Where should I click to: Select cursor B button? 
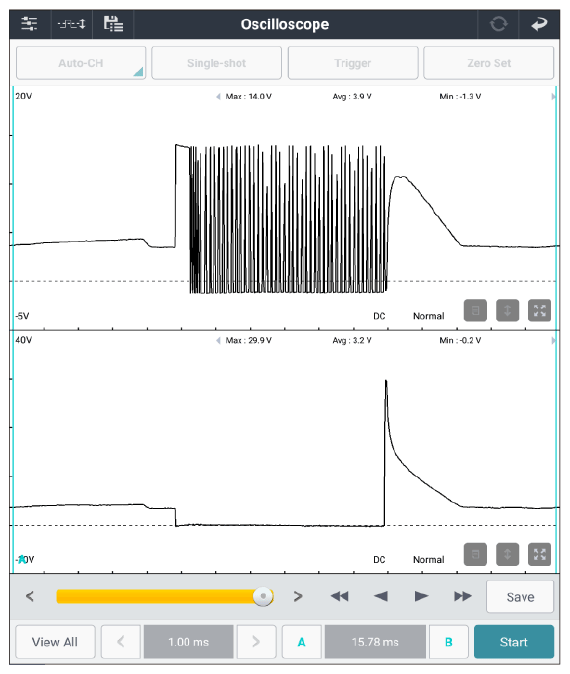pos(449,642)
